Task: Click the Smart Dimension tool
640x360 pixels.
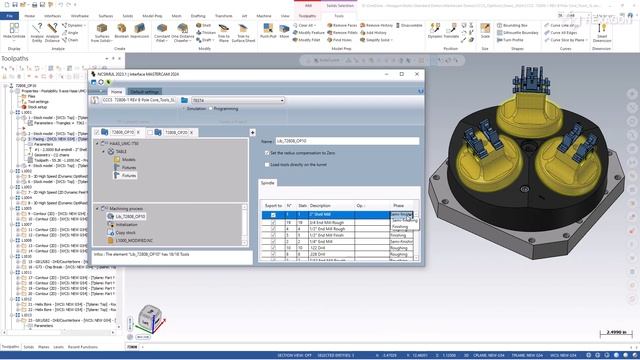Action: pos(602,33)
